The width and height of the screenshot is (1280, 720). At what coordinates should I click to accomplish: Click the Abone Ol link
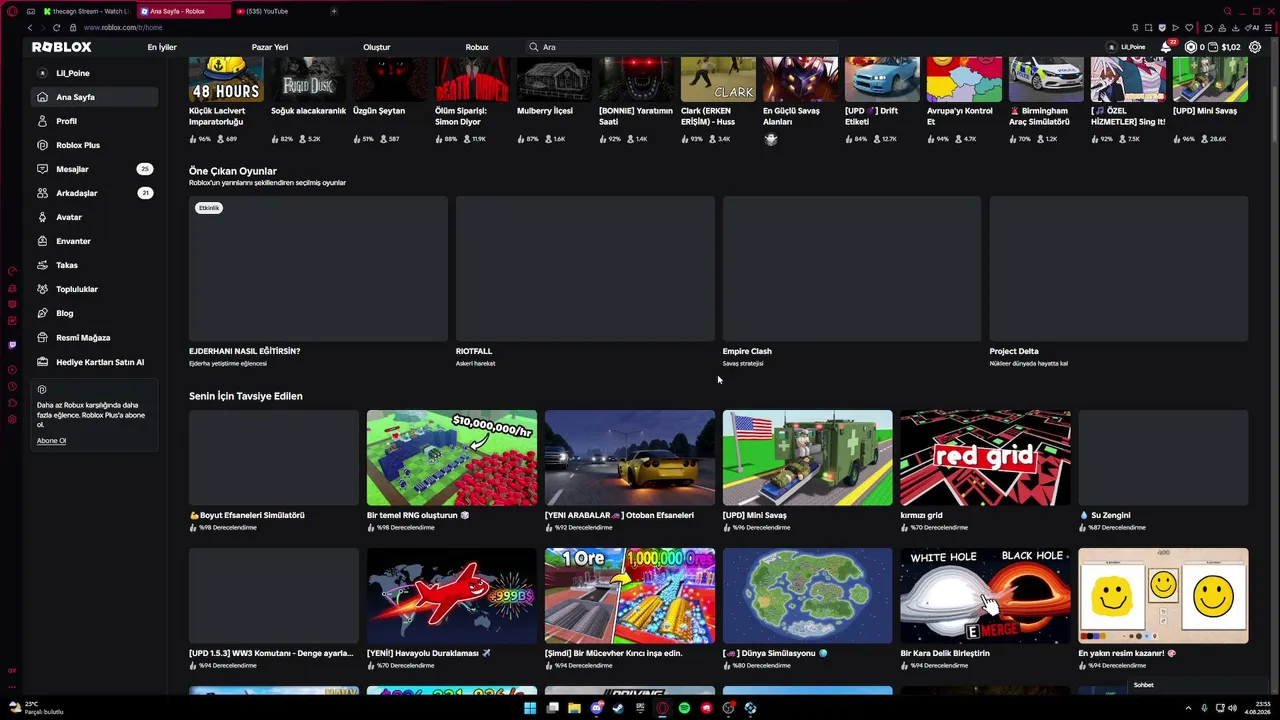(x=51, y=441)
